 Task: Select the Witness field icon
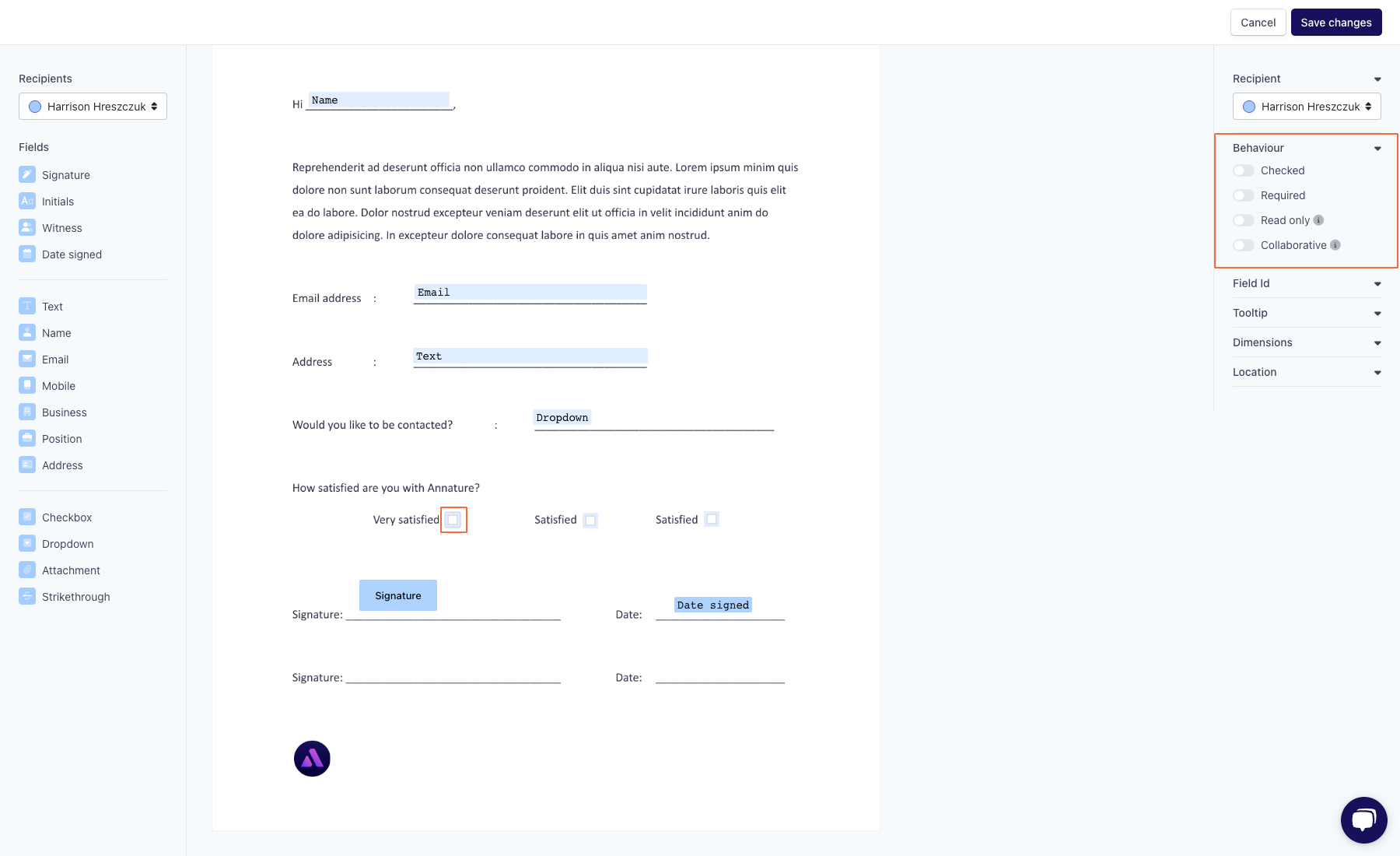tap(26, 227)
